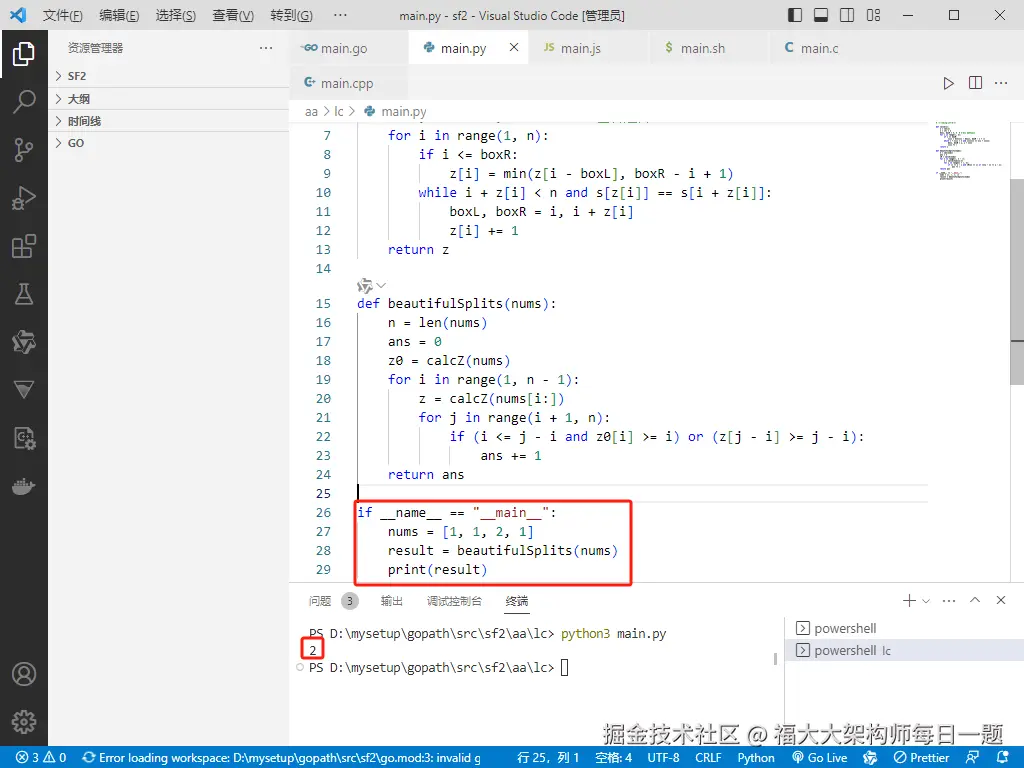
Task: Click the code minimap preview
Action: point(969,150)
